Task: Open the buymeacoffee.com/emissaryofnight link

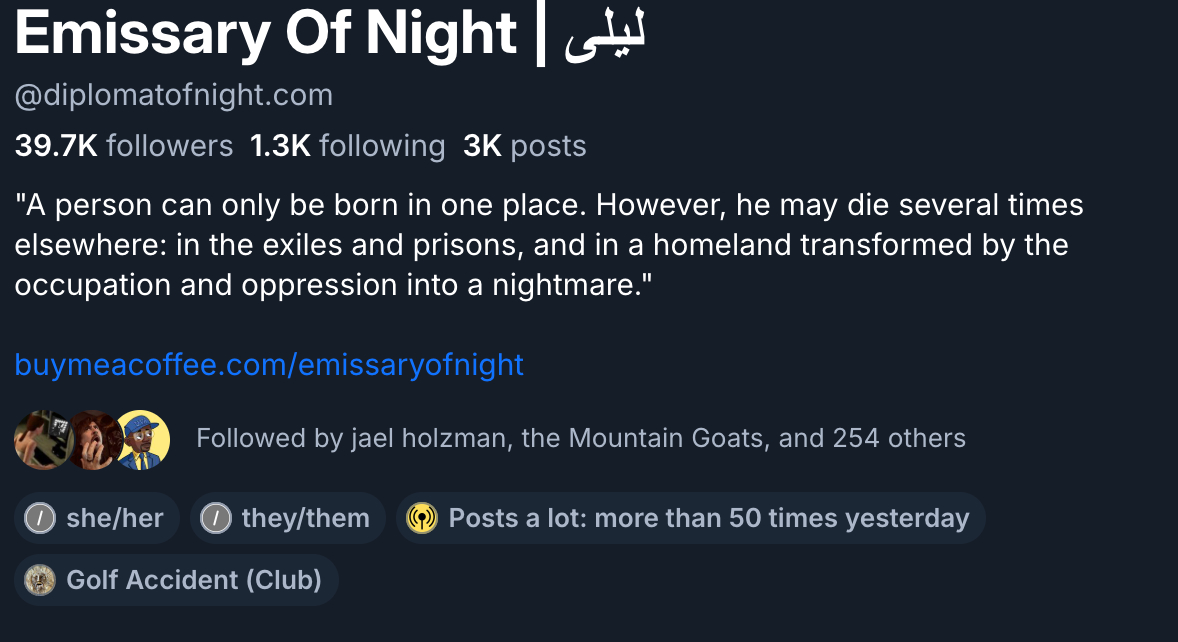Action: (x=269, y=364)
